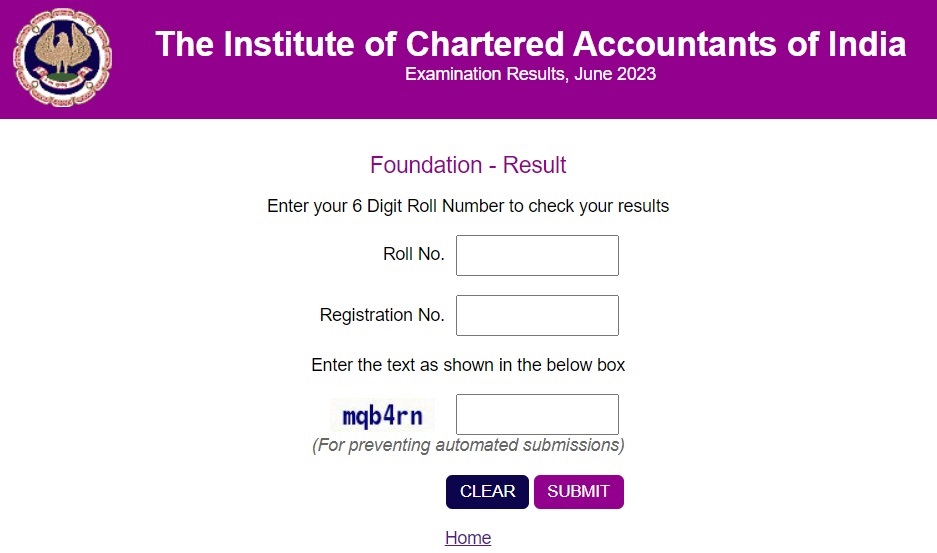937x553 pixels.
Task: Click the captcha image showing mqb4rn
Action: pyautogui.click(x=382, y=415)
